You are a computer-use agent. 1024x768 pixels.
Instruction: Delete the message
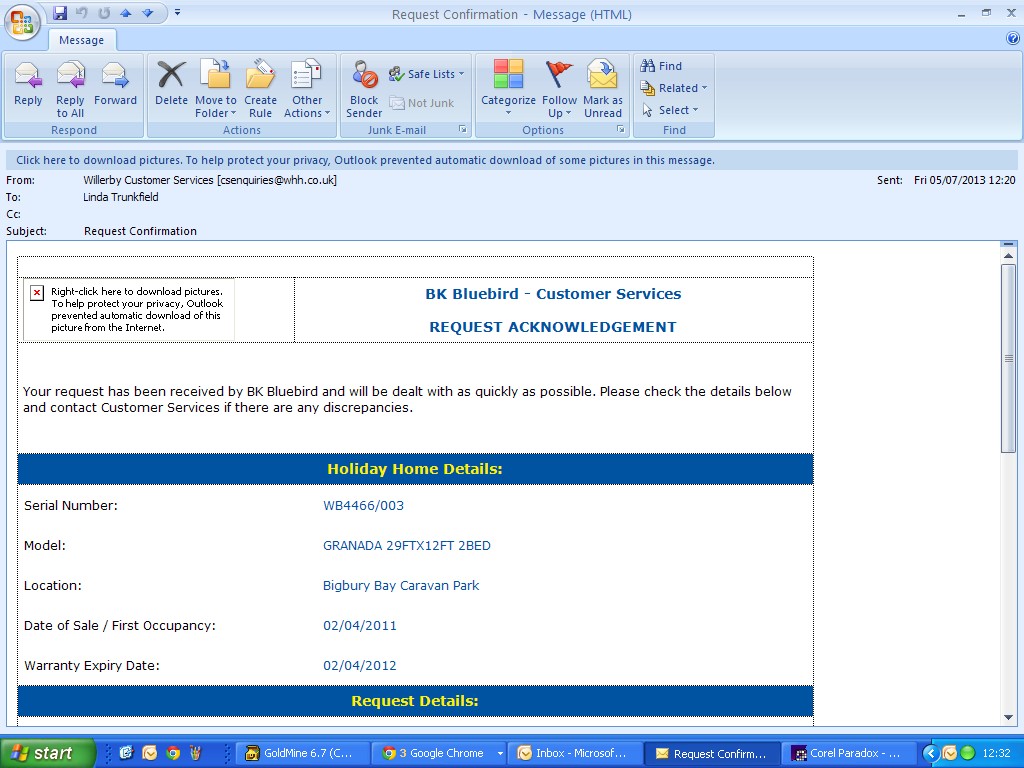[171, 84]
